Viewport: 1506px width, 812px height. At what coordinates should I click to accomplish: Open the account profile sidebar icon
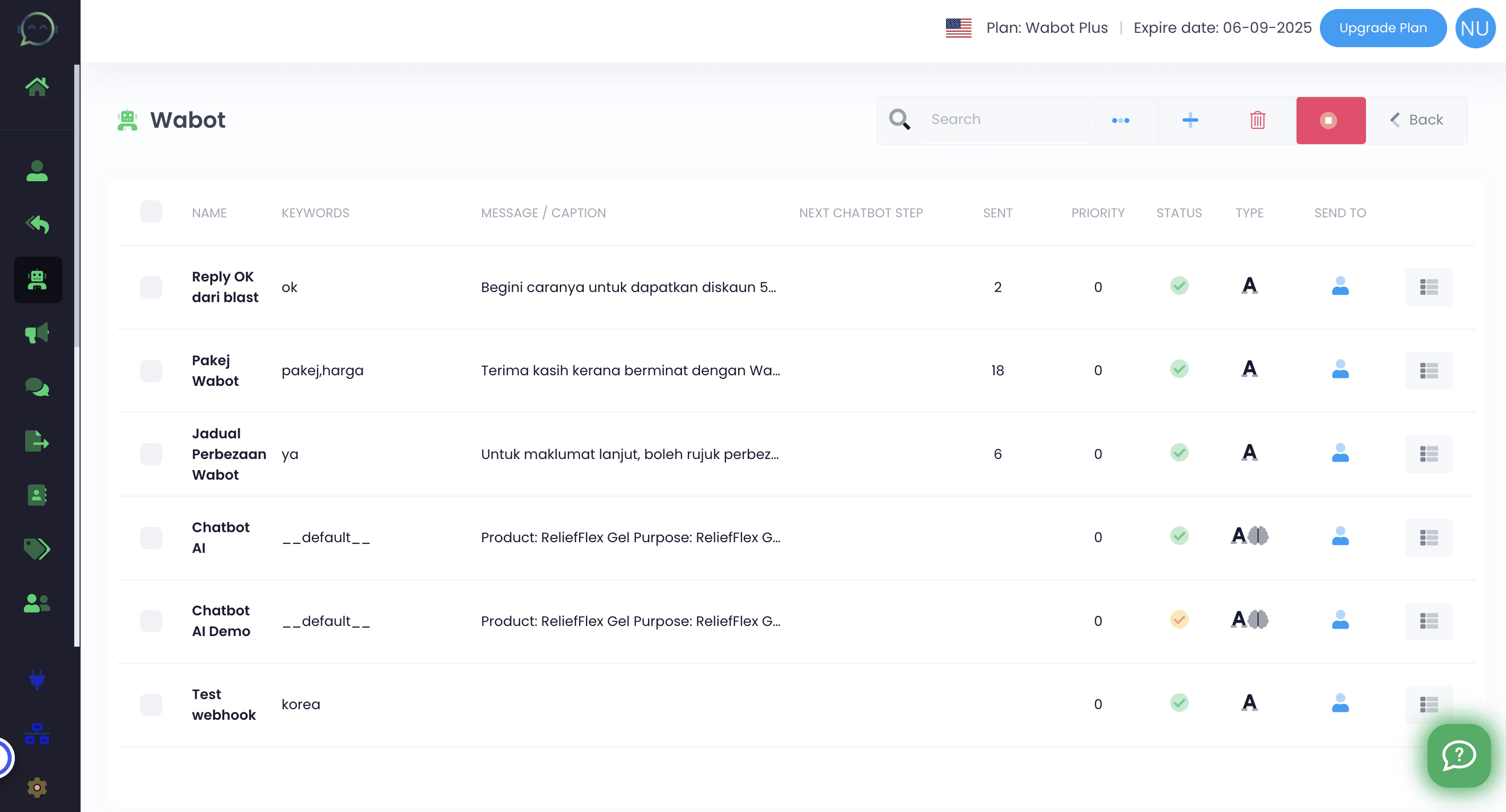click(x=37, y=171)
